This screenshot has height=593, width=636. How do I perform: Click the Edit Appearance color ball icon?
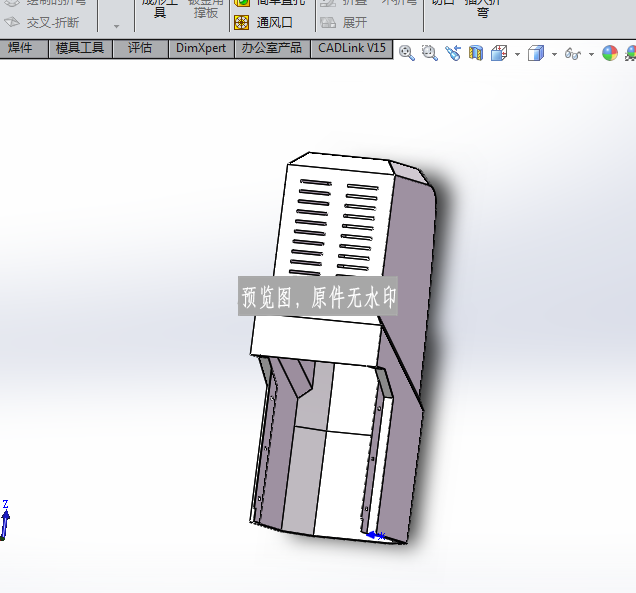pyautogui.click(x=610, y=53)
